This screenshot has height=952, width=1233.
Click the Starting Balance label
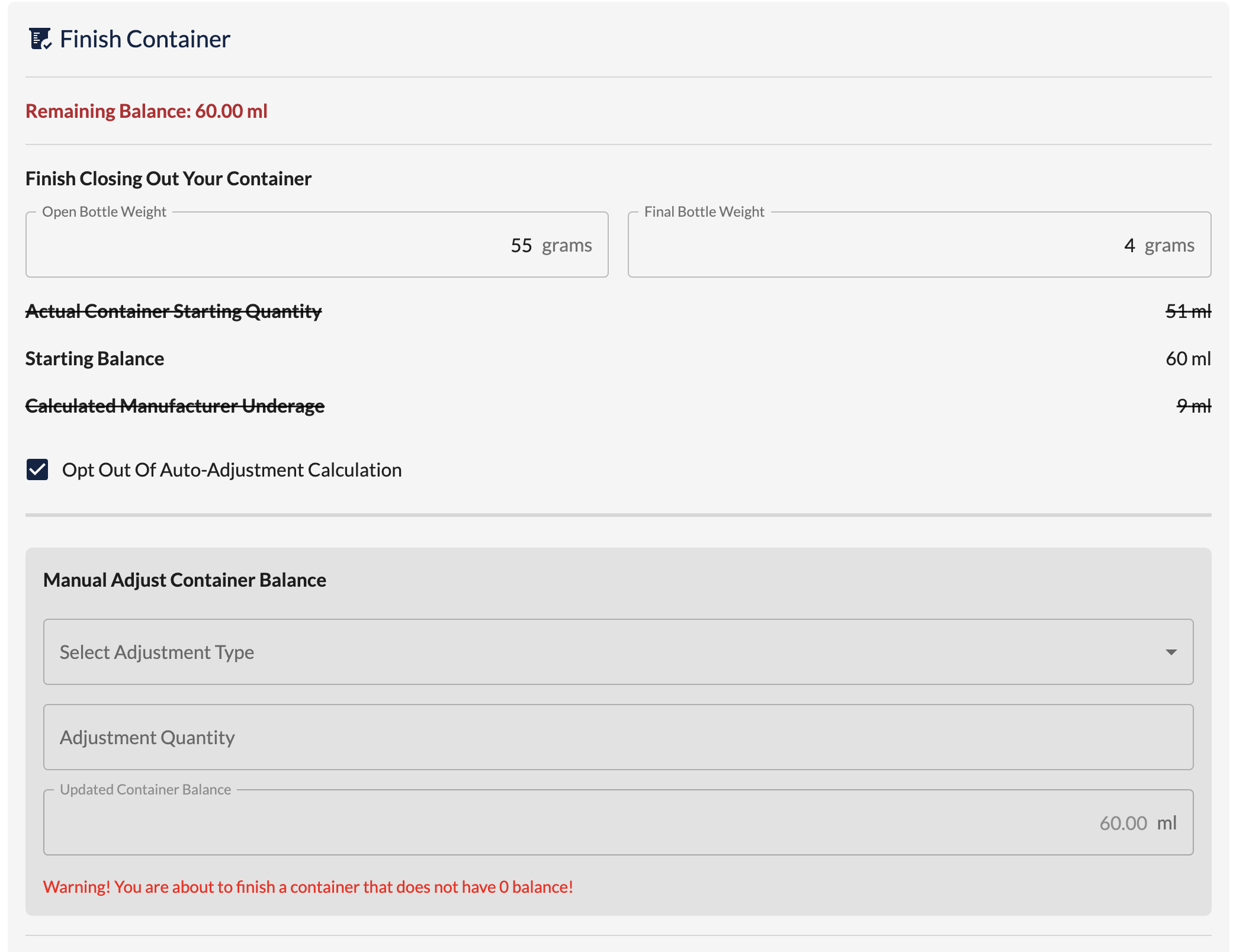[95, 358]
